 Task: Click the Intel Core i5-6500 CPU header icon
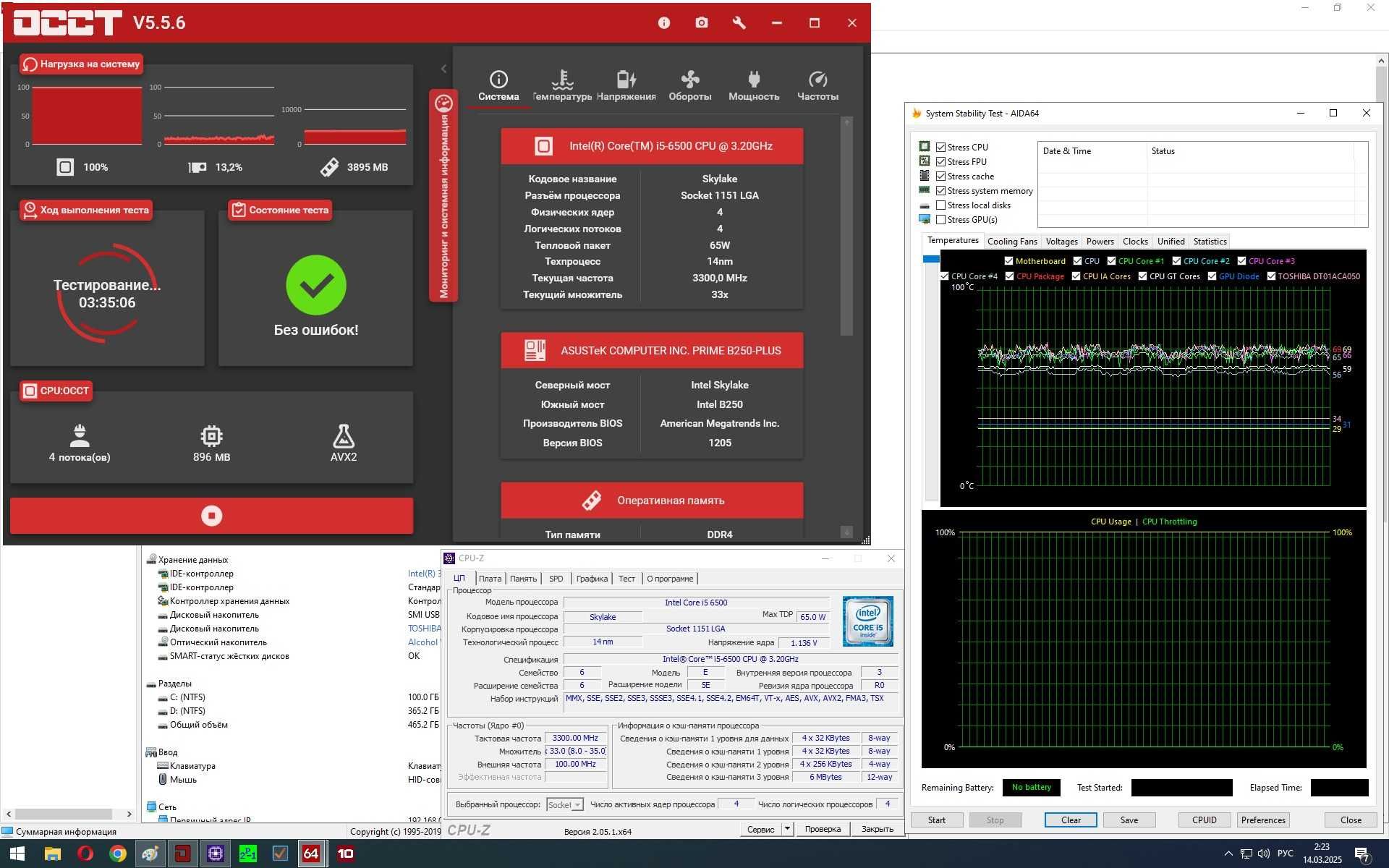[543, 146]
